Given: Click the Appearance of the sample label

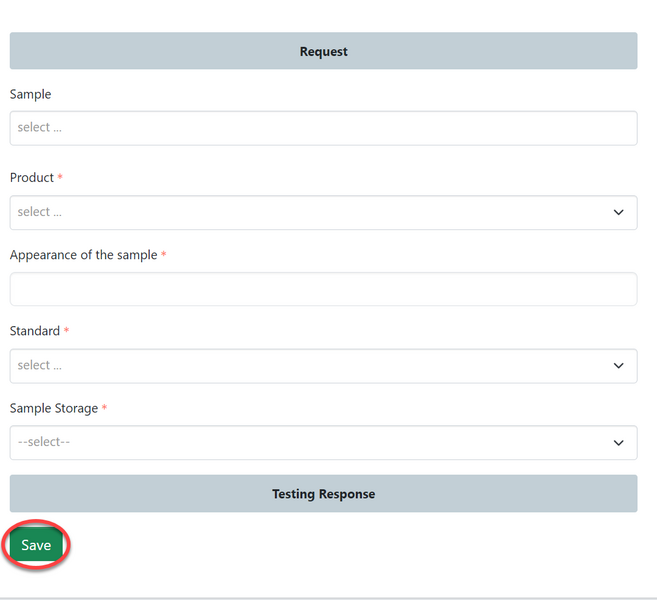Looking at the screenshot, I should [83, 255].
